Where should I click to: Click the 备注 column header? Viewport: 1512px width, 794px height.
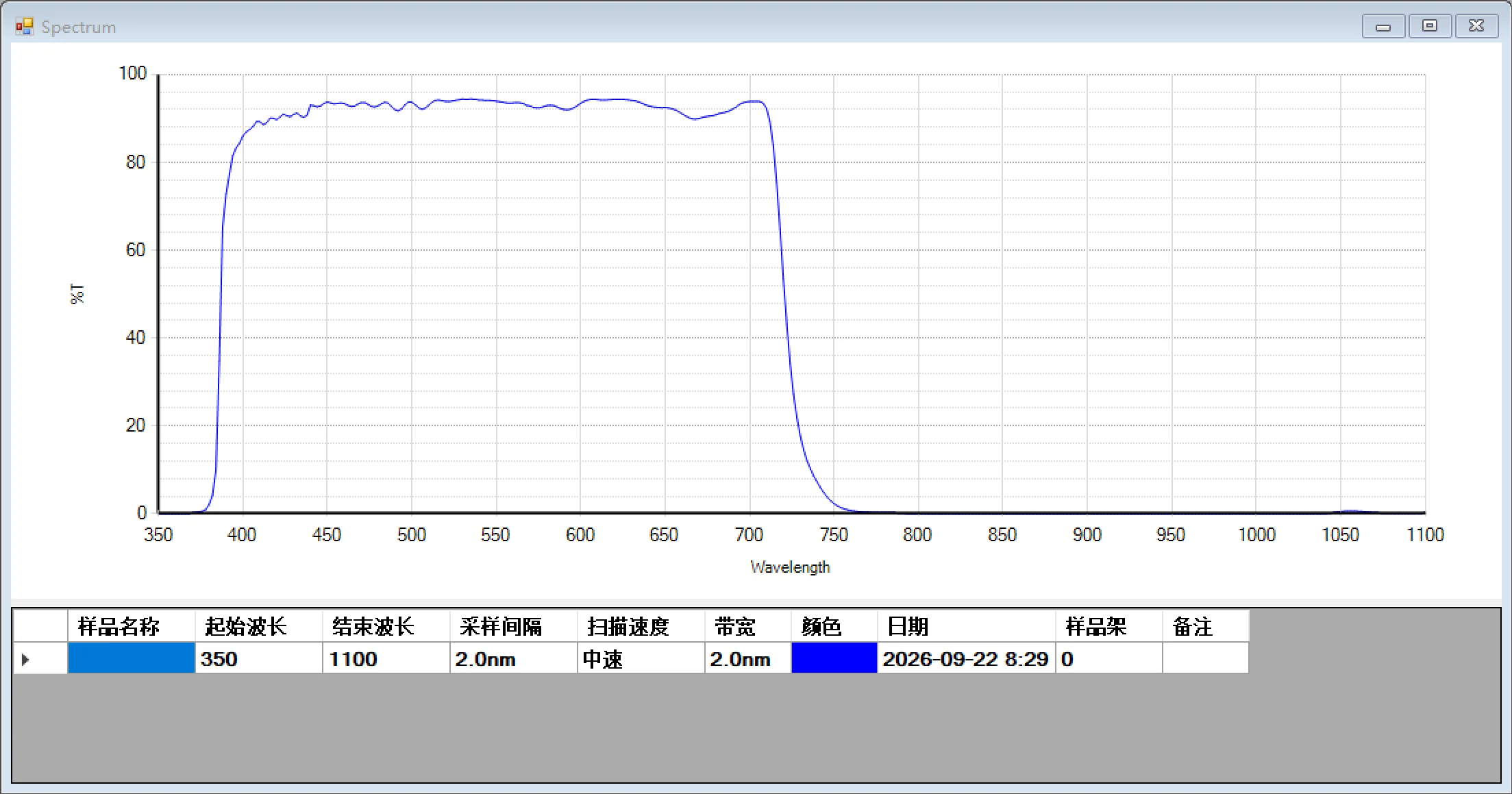[1206, 625]
